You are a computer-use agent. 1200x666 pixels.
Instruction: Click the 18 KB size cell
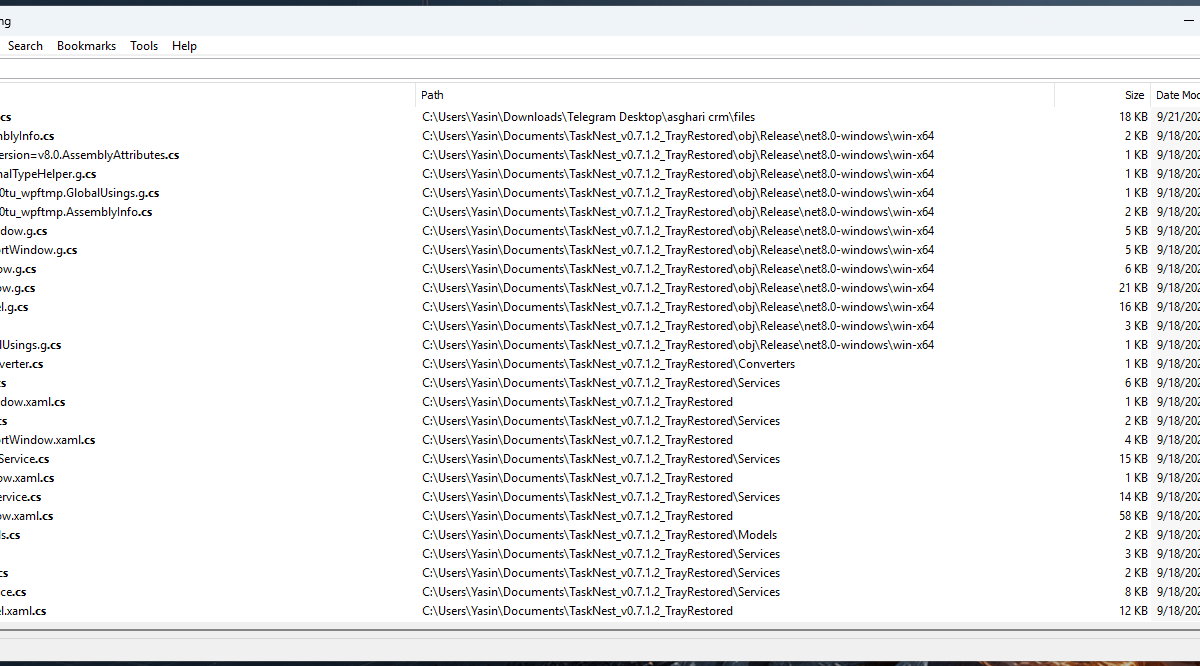pyautogui.click(x=1133, y=117)
